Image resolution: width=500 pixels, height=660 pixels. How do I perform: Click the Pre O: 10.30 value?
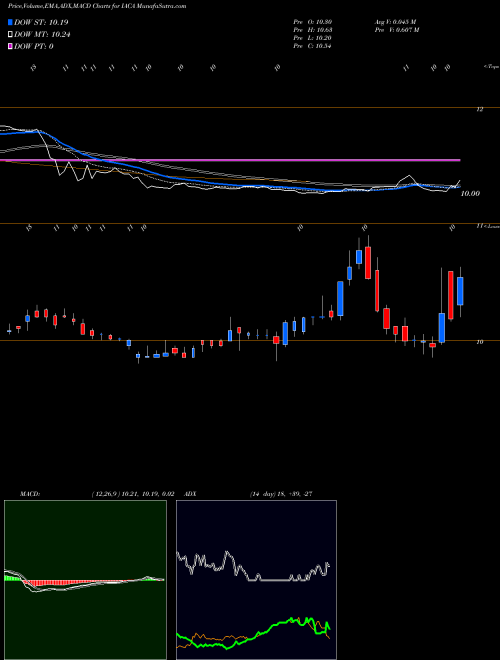point(313,22)
